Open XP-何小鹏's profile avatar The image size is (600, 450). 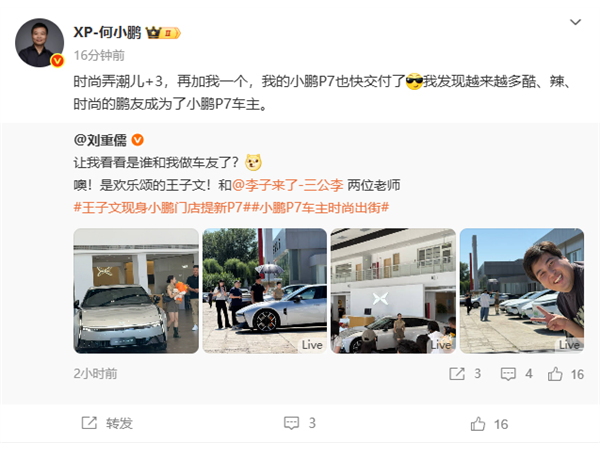(x=39, y=43)
